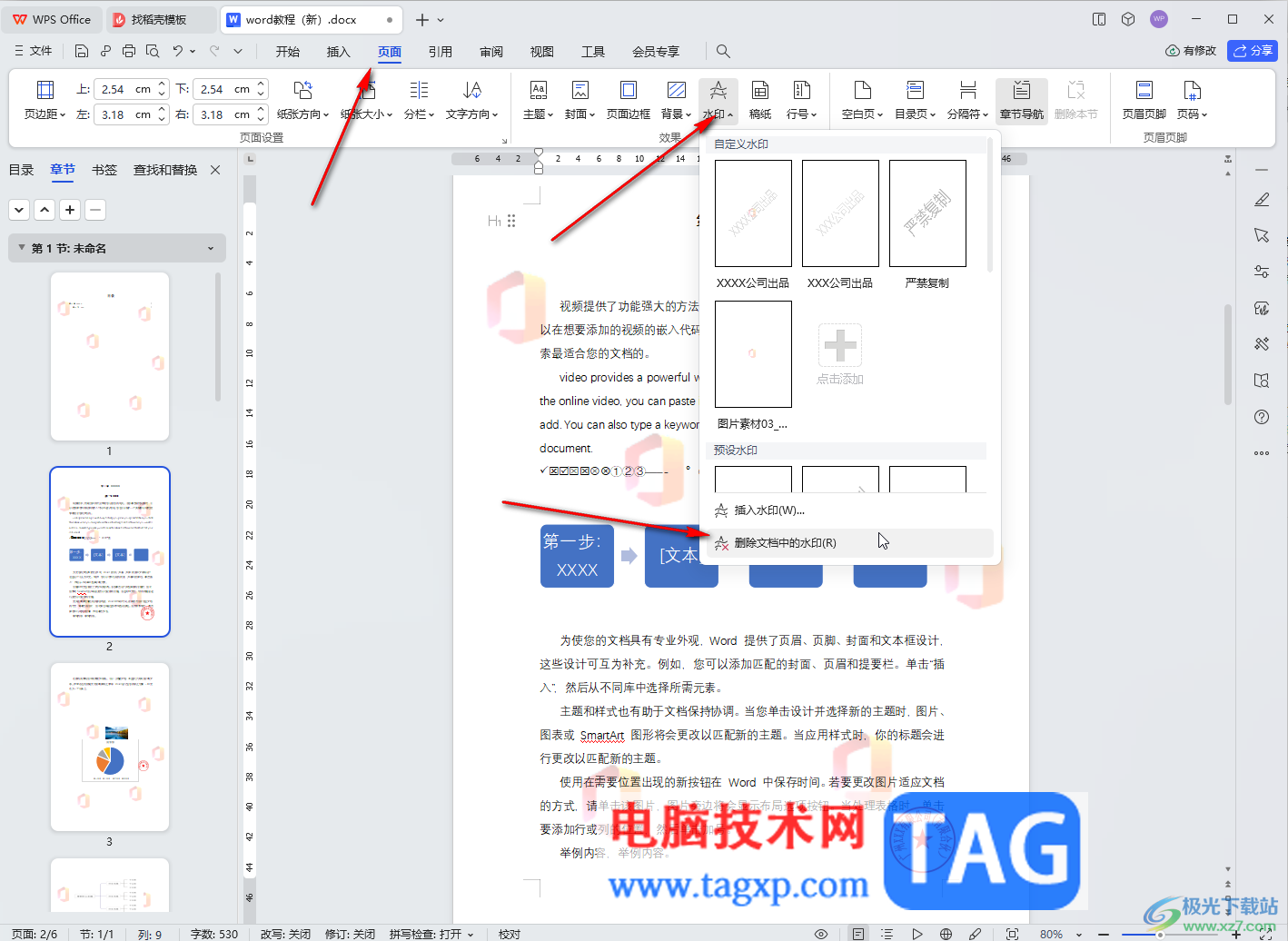Screen dimensions: 1288x941
Task: Select the pen tool in the right sidebar
Action: click(1262, 199)
